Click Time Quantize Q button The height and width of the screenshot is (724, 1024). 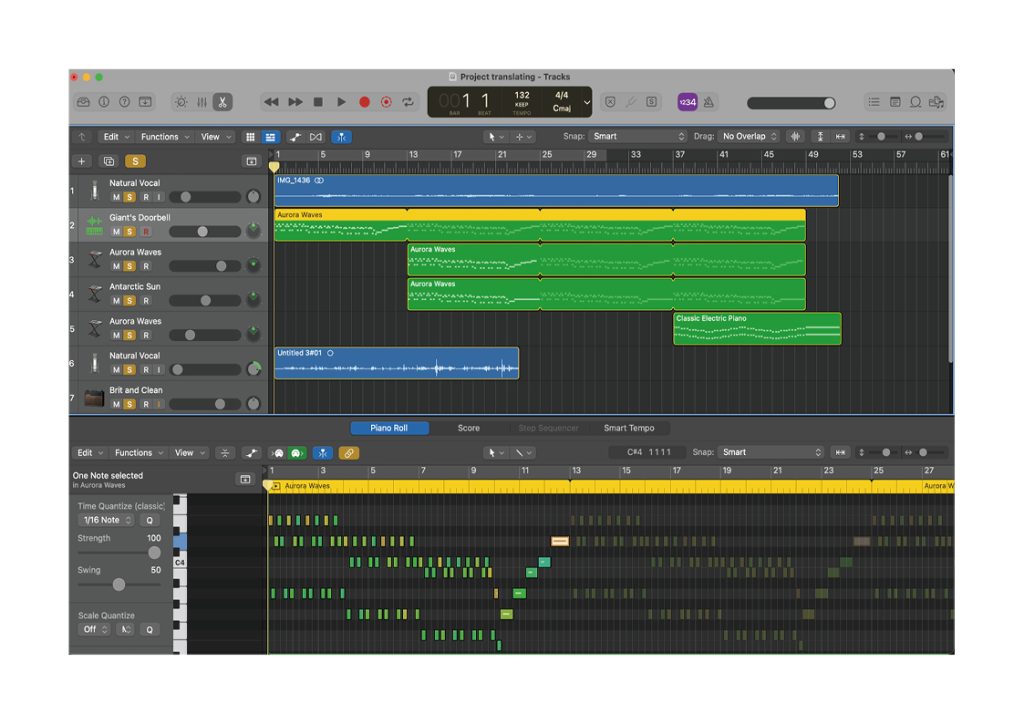pos(150,520)
